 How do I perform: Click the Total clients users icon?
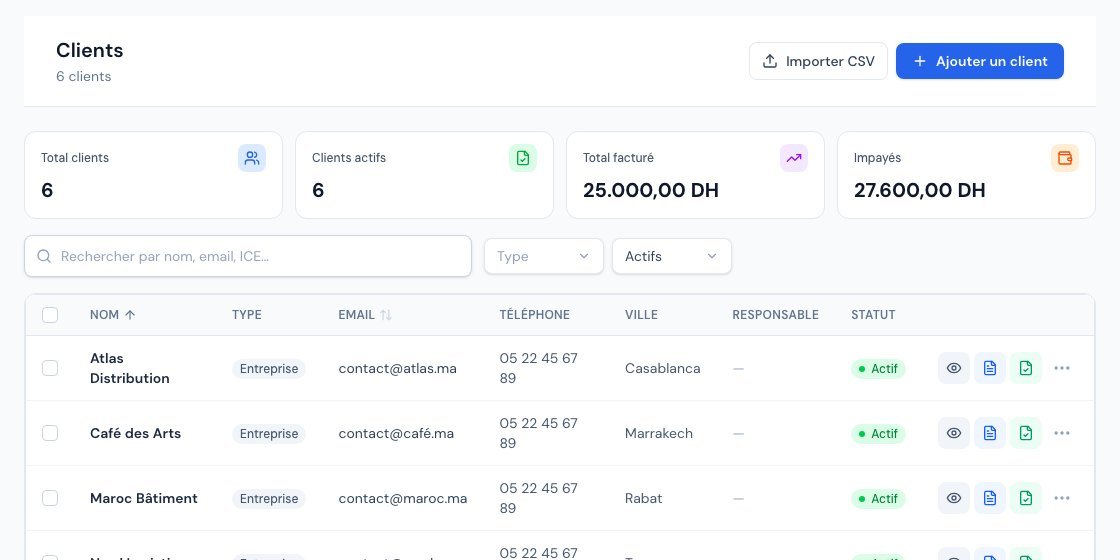(x=252, y=158)
